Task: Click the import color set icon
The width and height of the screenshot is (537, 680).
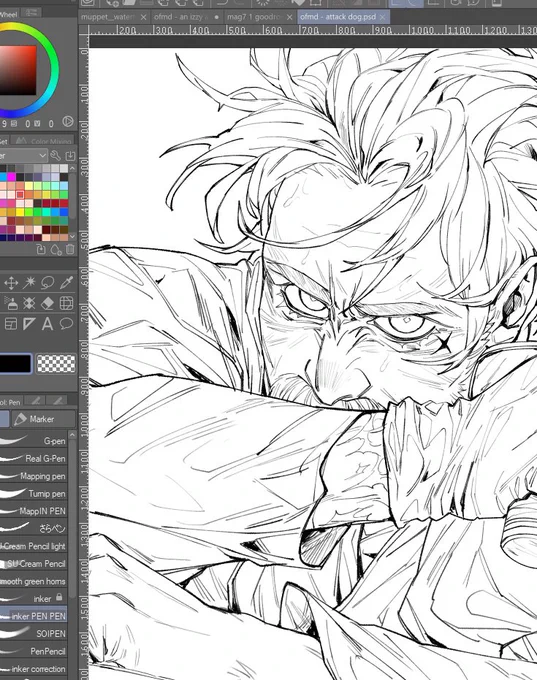Action: (x=70, y=155)
